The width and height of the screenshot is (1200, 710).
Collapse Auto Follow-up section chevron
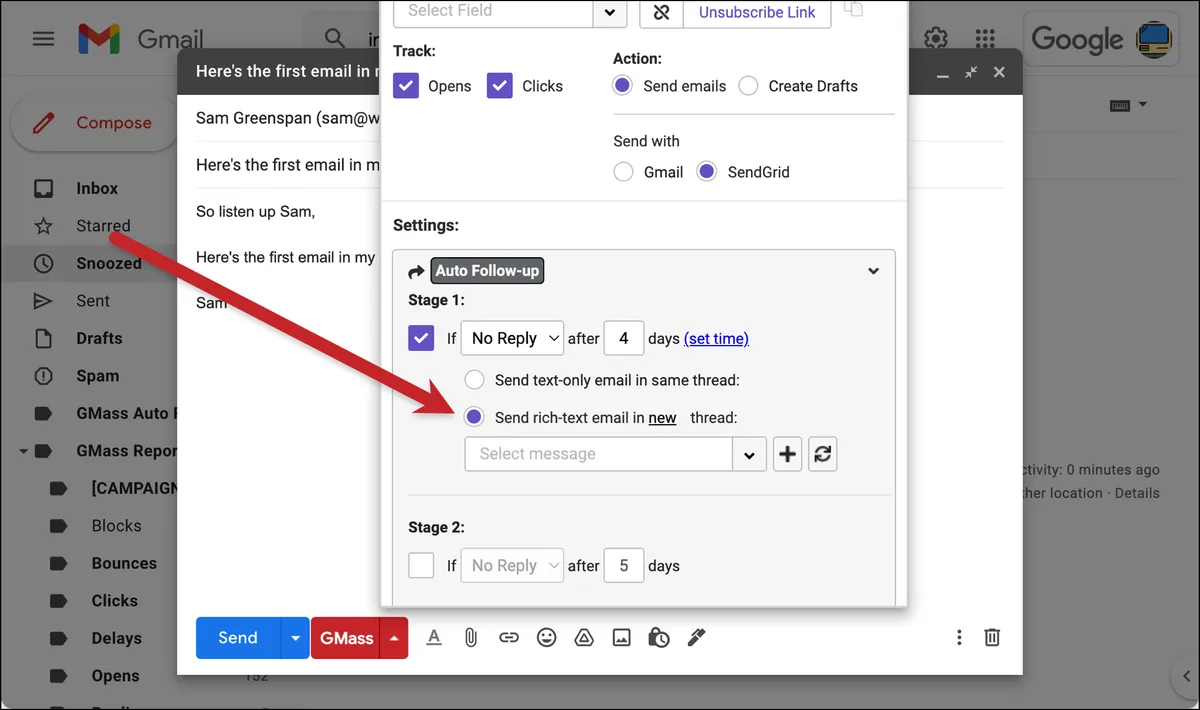pos(873,271)
